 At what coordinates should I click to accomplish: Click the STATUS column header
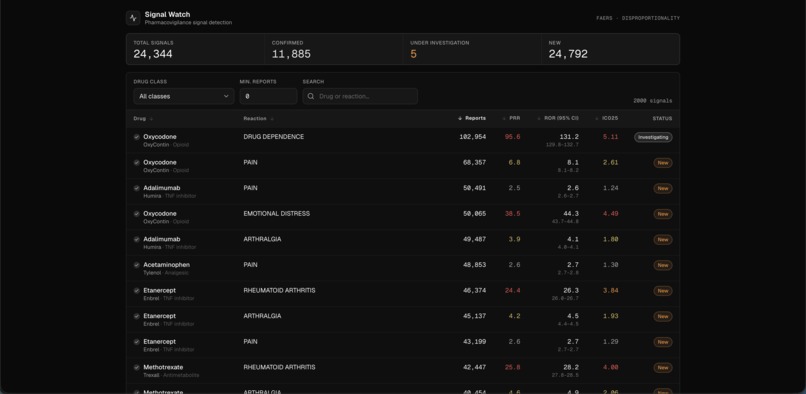[662, 118]
